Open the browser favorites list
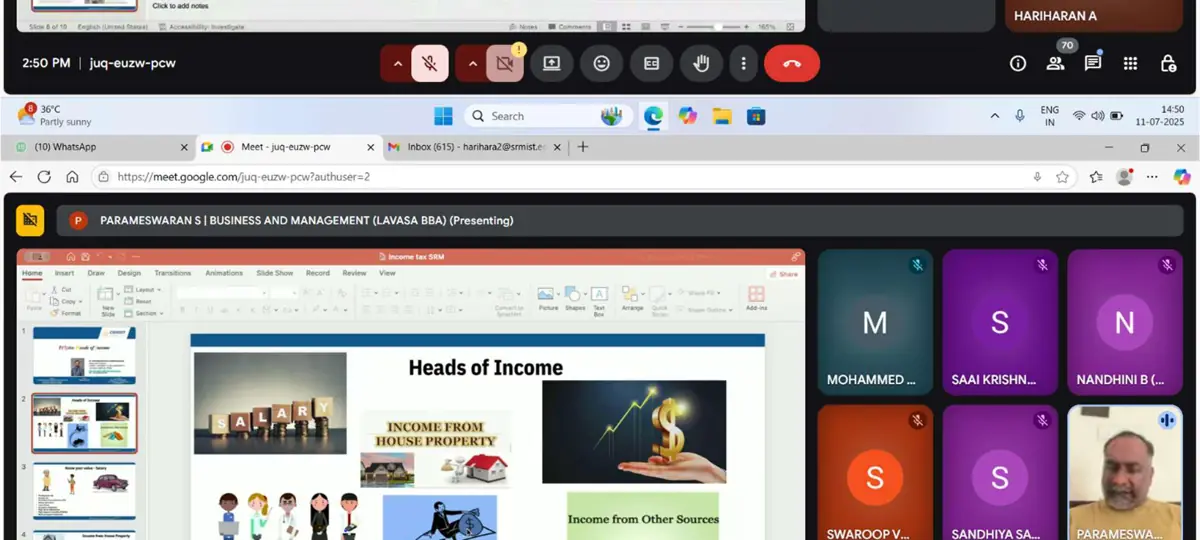The height and width of the screenshot is (540, 1200). pyautogui.click(x=1096, y=177)
